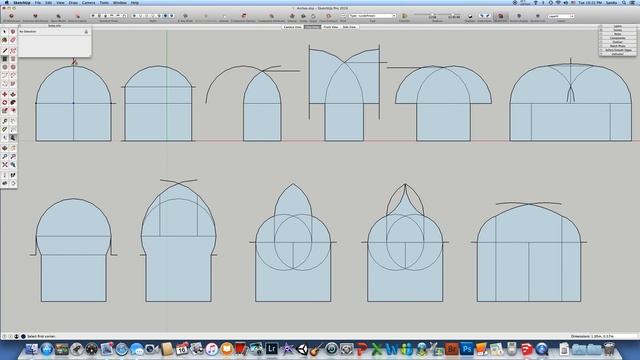Open the Type classification dropdown

pyautogui.click(x=373, y=16)
